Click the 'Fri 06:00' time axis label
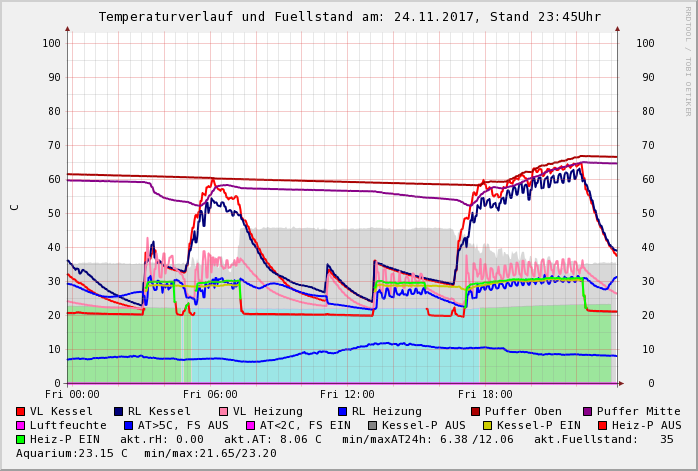 210,394
